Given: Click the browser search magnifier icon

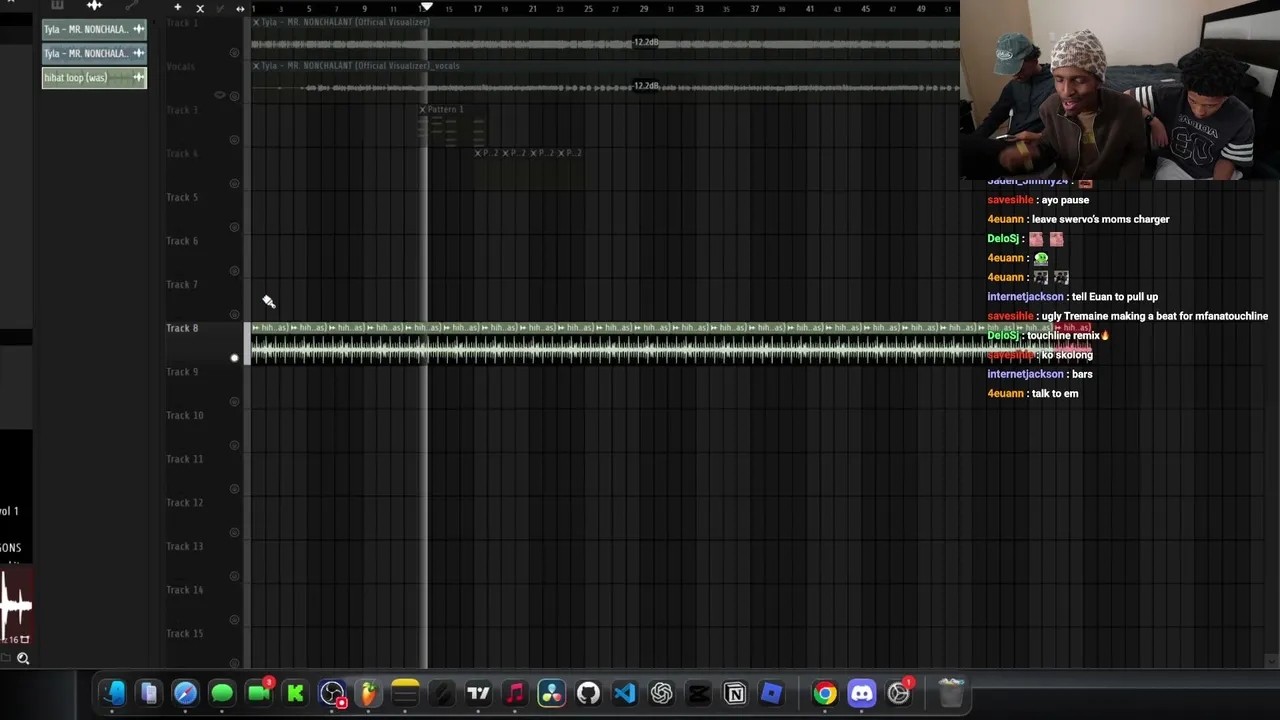Looking at the screenshot, I should [23, 658].
